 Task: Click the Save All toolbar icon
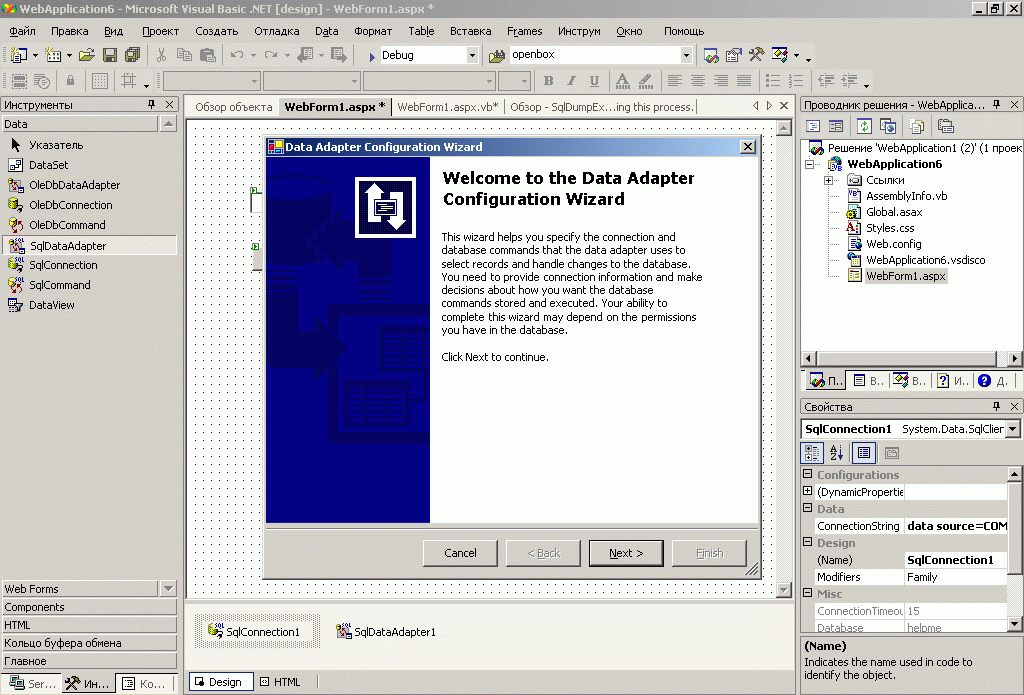(133, 56)
